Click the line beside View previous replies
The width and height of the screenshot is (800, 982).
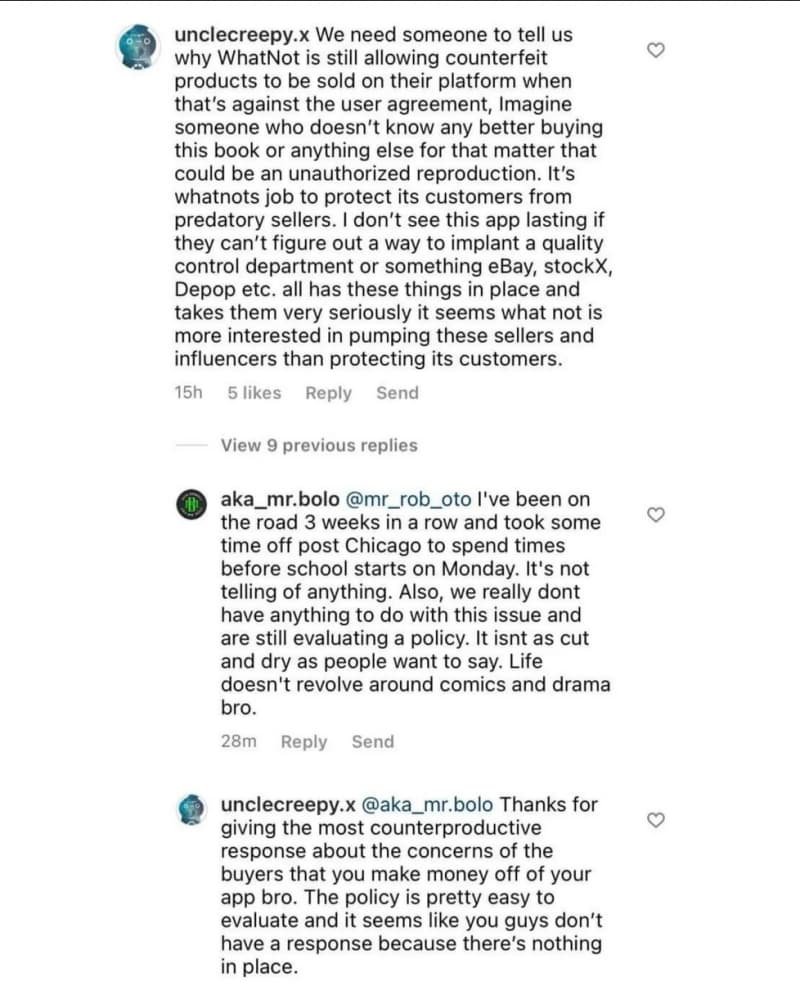(192, 445)
